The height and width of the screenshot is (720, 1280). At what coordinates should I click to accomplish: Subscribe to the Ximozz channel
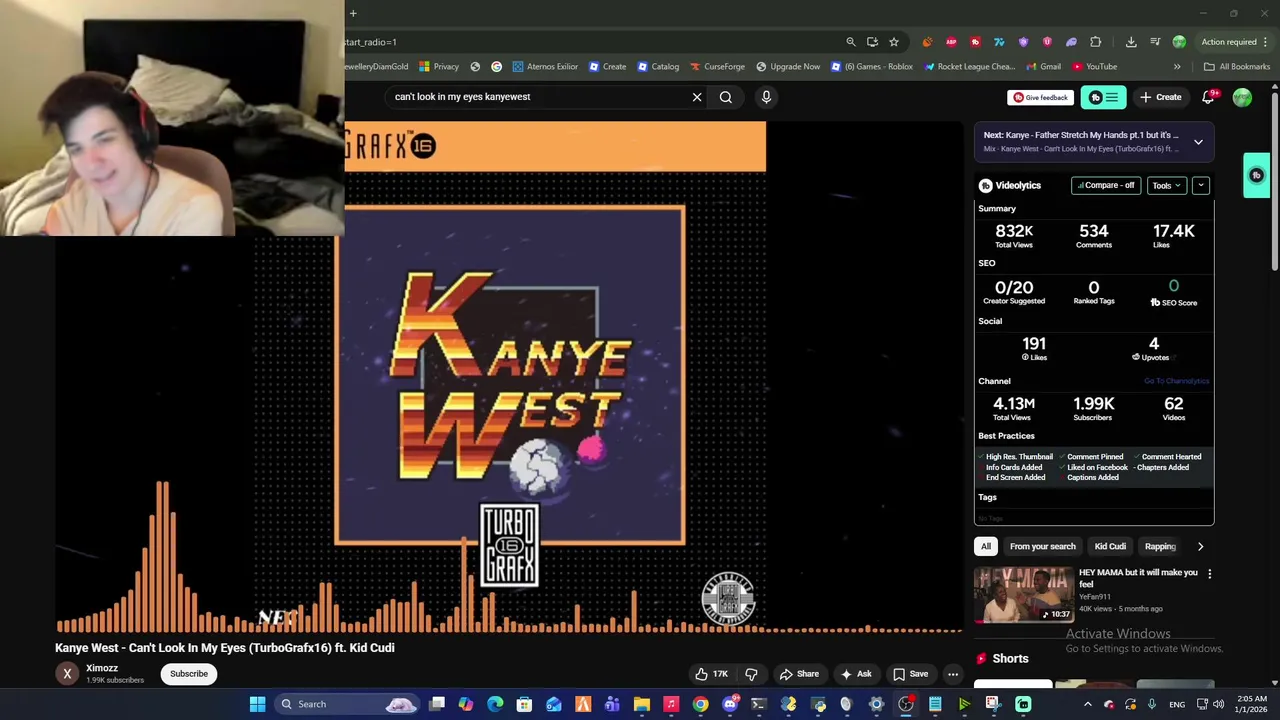(189, 674)
